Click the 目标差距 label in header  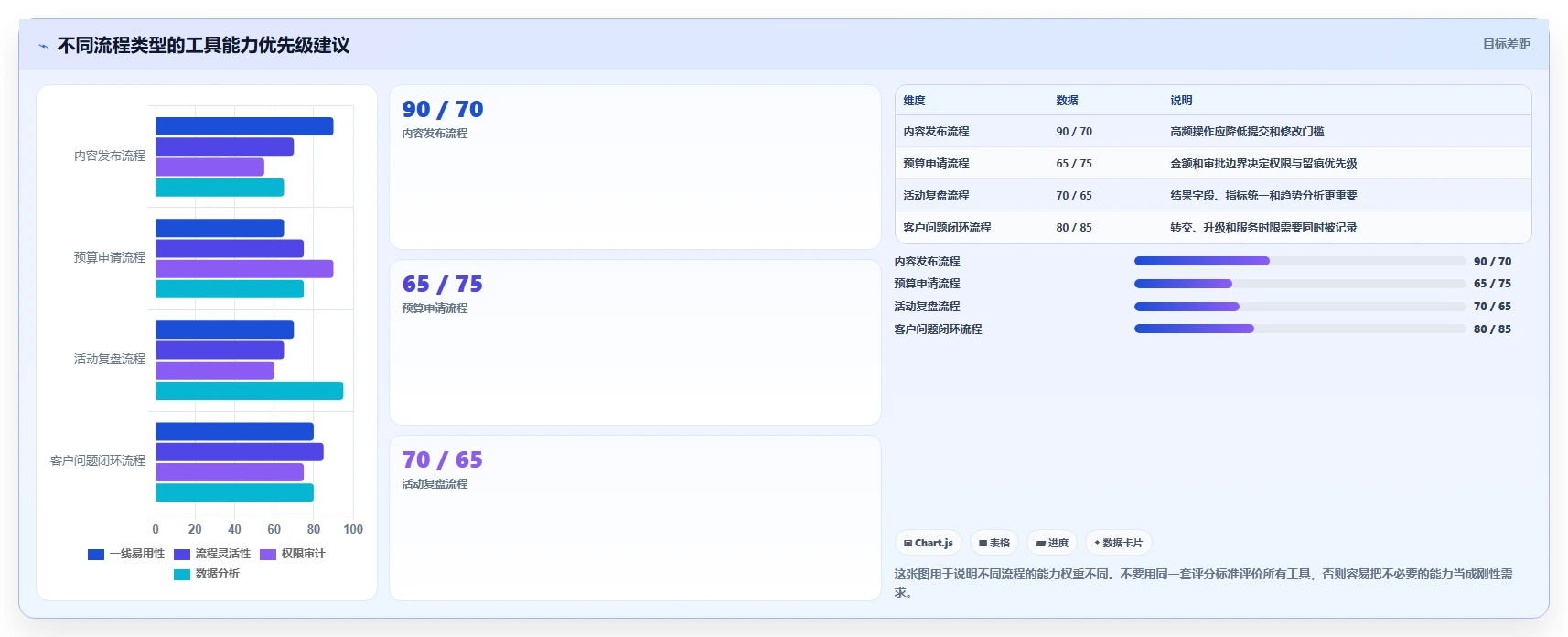pos(1506,44)
